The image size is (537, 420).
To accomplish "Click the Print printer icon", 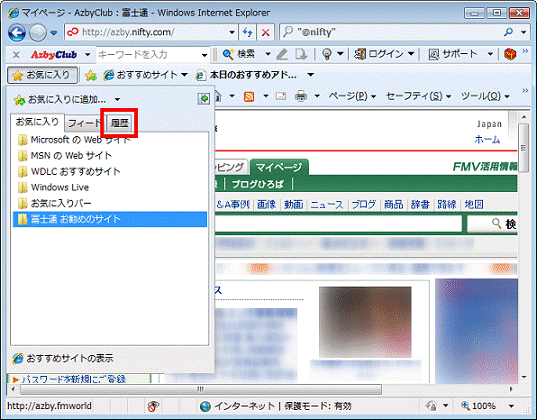I will coord(301,96).
